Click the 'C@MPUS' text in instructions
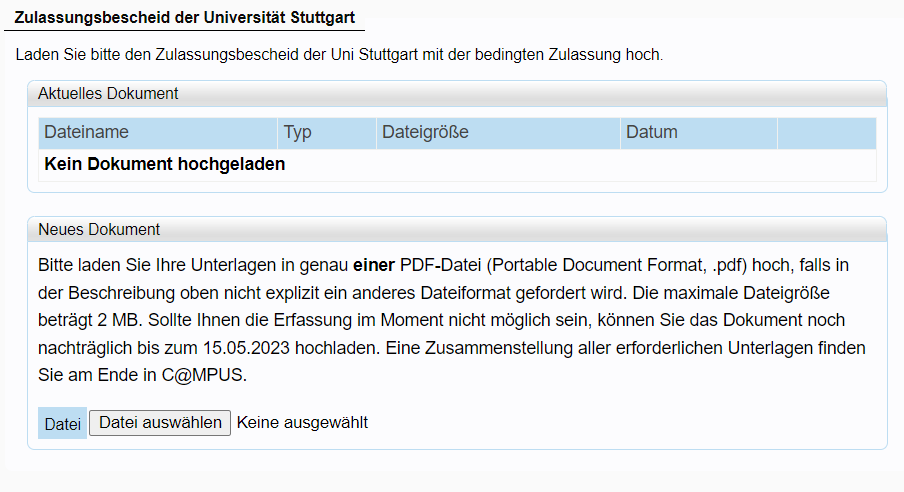Image resolution: width=904 pixels, height=492 pixels. click(204, 375)
